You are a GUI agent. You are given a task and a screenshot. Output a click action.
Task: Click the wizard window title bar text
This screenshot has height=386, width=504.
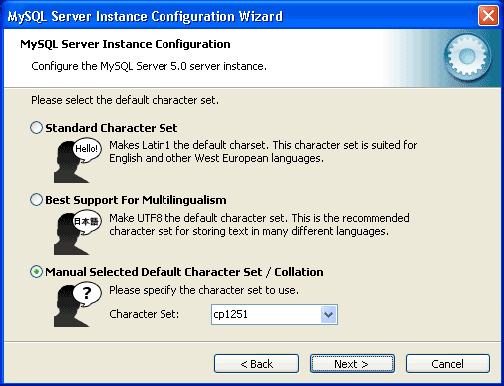coord(145,16)
